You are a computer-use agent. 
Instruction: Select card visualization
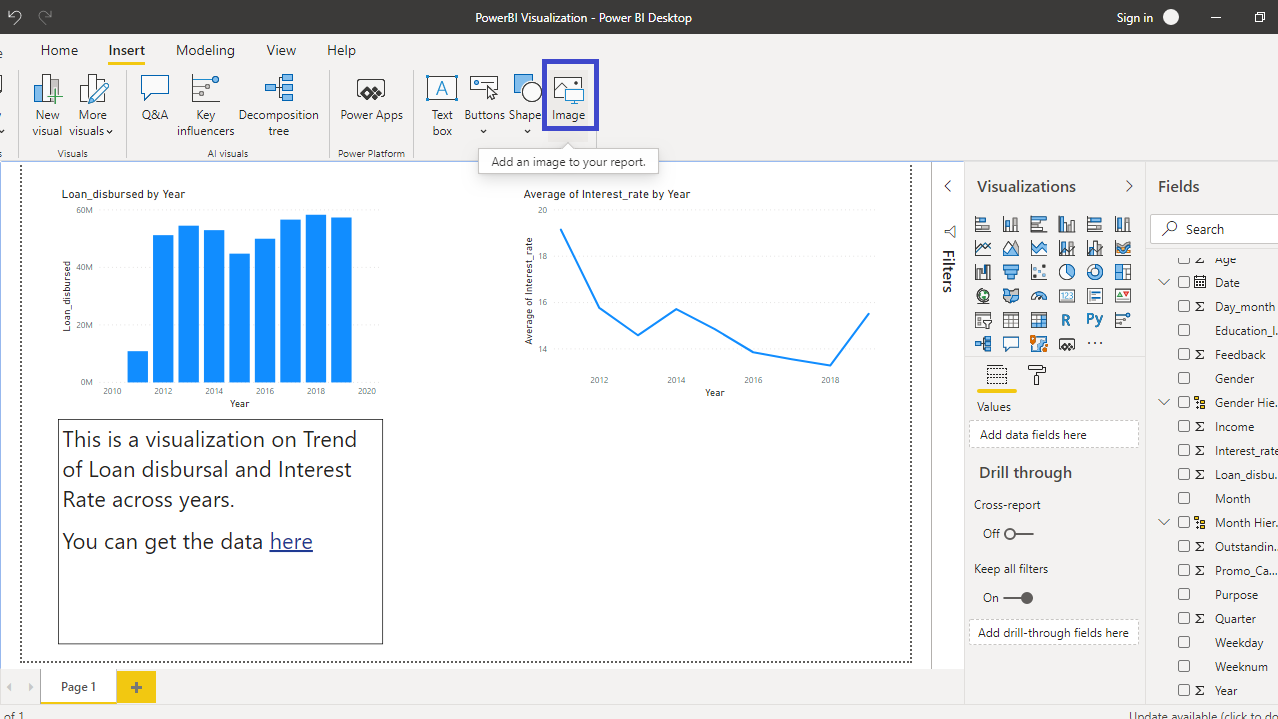tap(1067, 296)
